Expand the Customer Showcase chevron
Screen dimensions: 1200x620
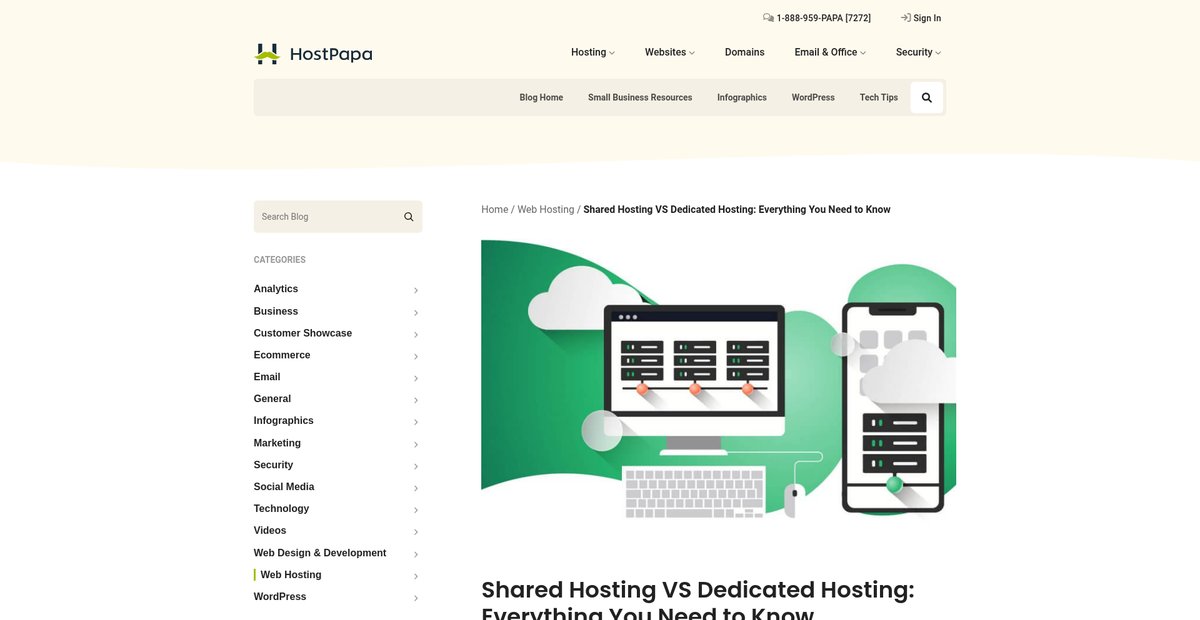pos(416,334)
